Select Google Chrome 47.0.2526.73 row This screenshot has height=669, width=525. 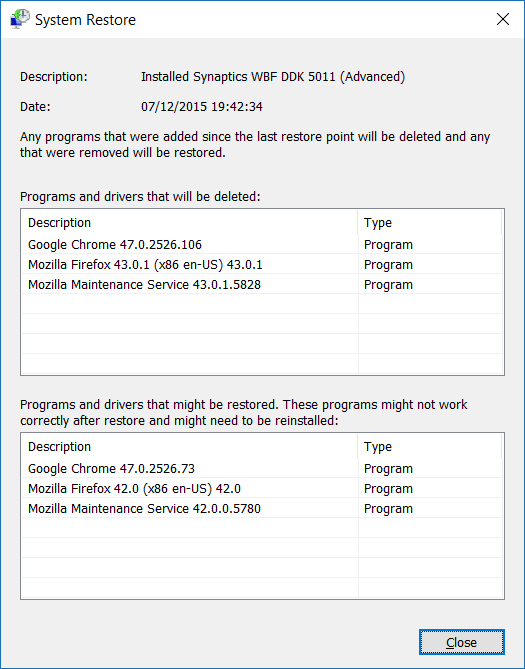pyautogui.click(x=262, y=468)
